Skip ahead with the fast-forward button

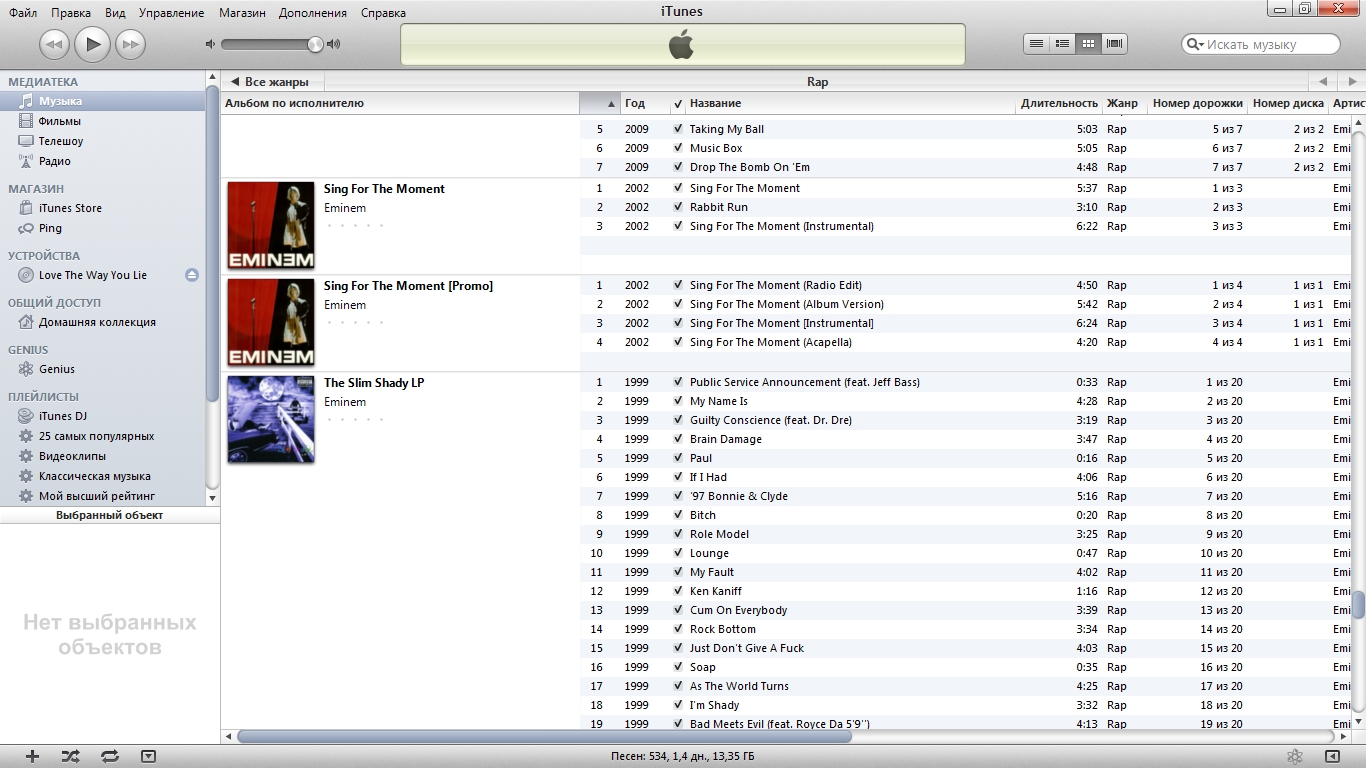click(x=130, y=44)
